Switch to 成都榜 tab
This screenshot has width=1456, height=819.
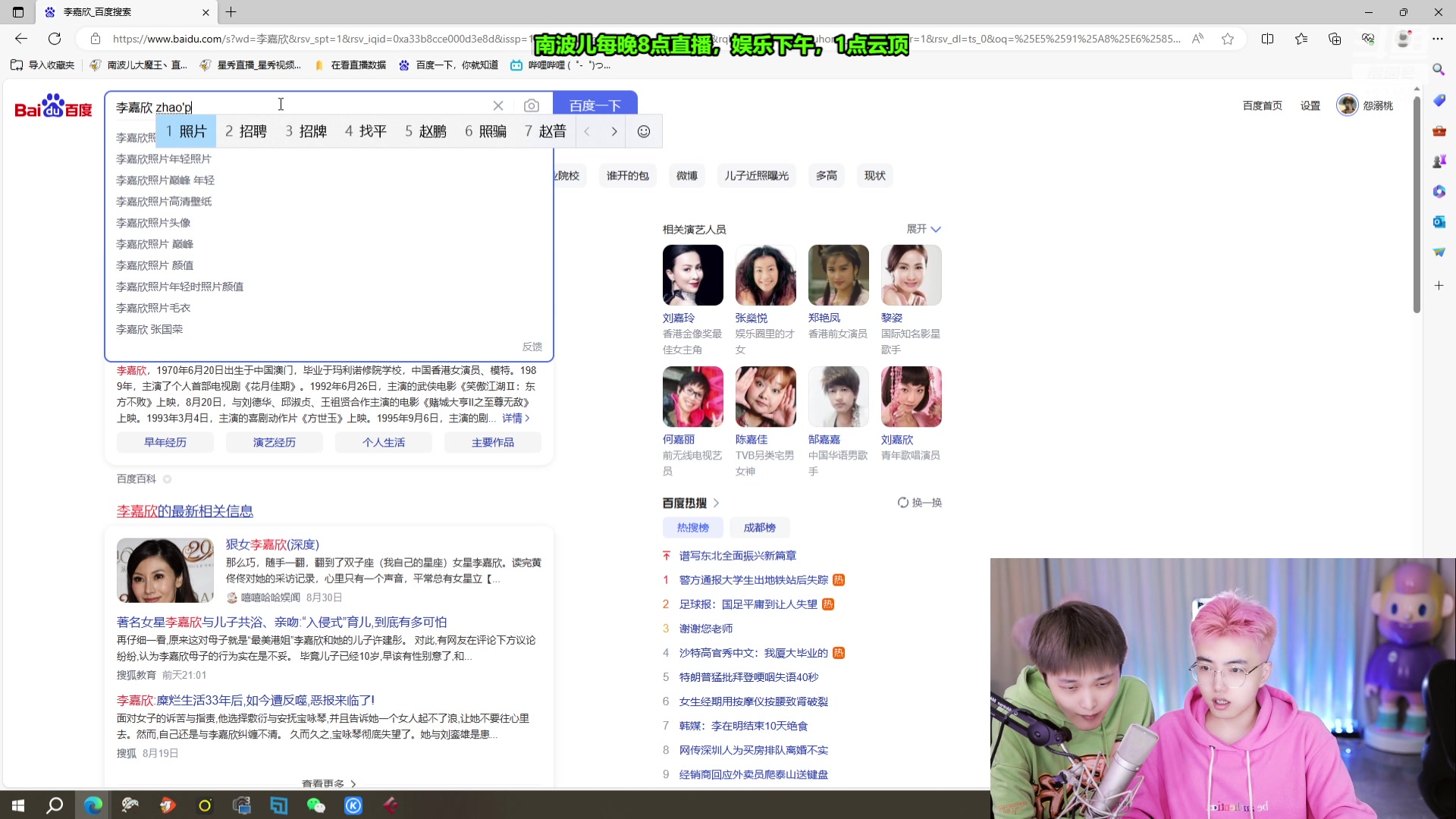[760, 528]
